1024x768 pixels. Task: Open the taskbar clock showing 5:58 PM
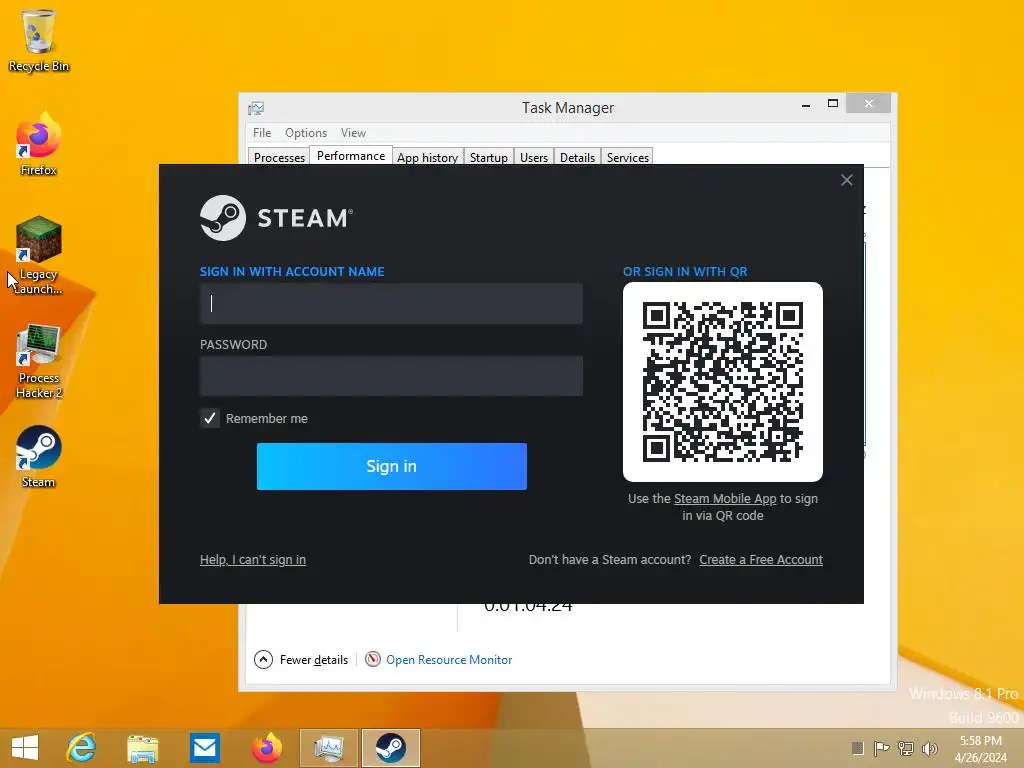pos(980,748)
